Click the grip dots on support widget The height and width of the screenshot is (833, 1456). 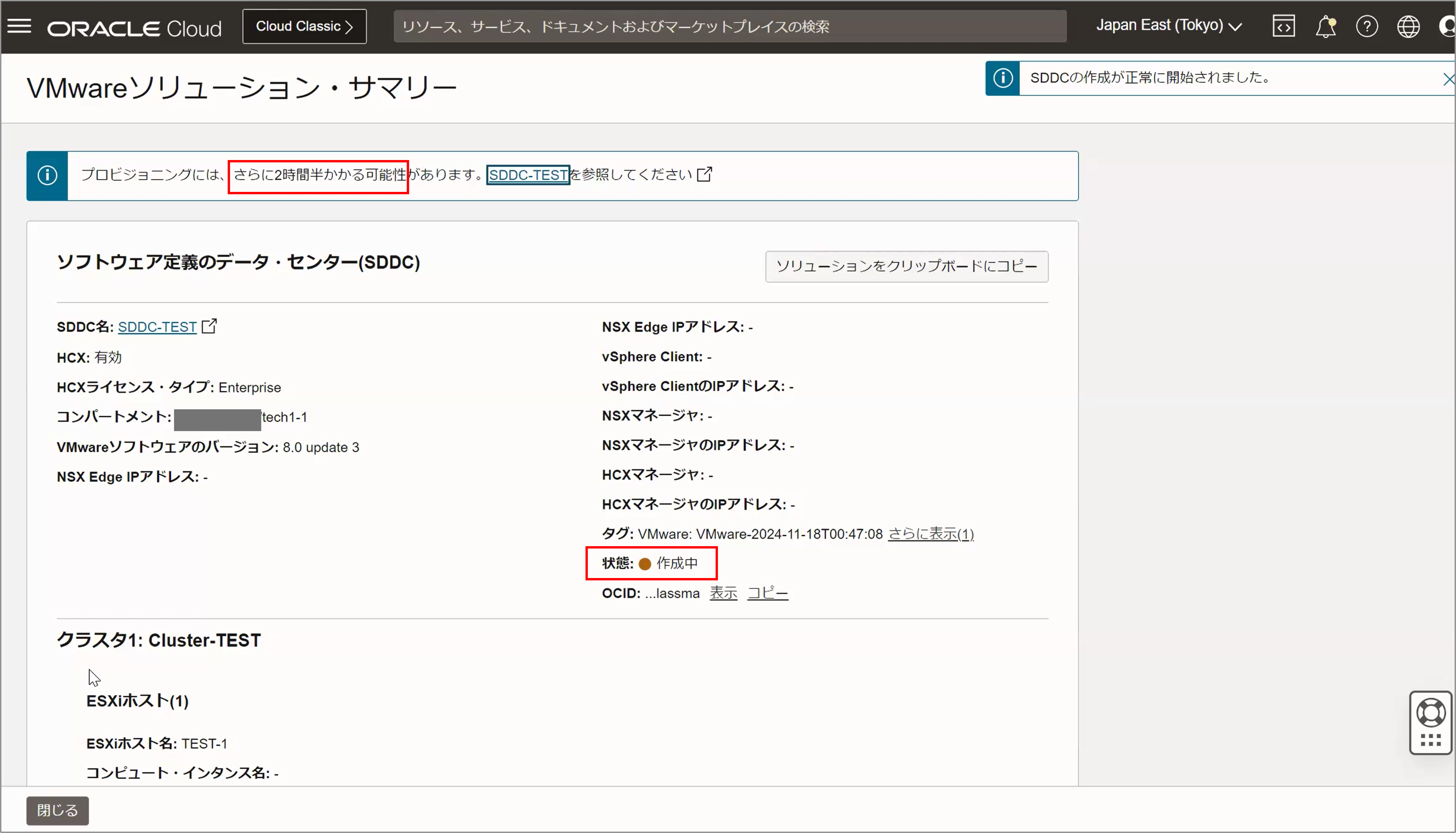click(1430, 740)
